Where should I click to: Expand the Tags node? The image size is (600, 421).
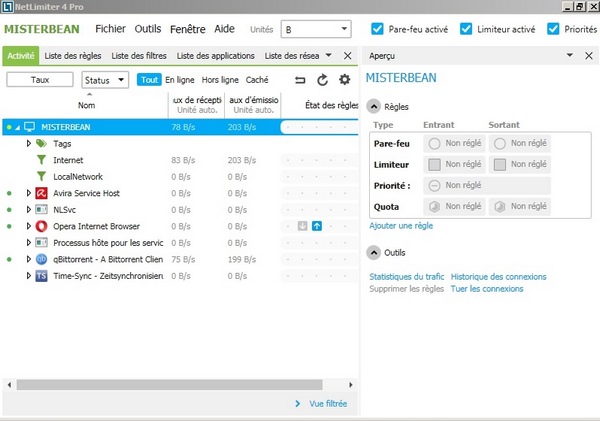pyautogui.click(x=29, y=144)
